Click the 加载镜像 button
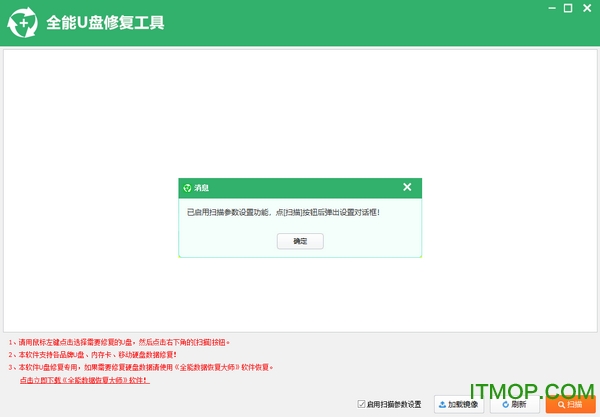The image size is (600, 417). pyautogui.click(x=459, y=404)
